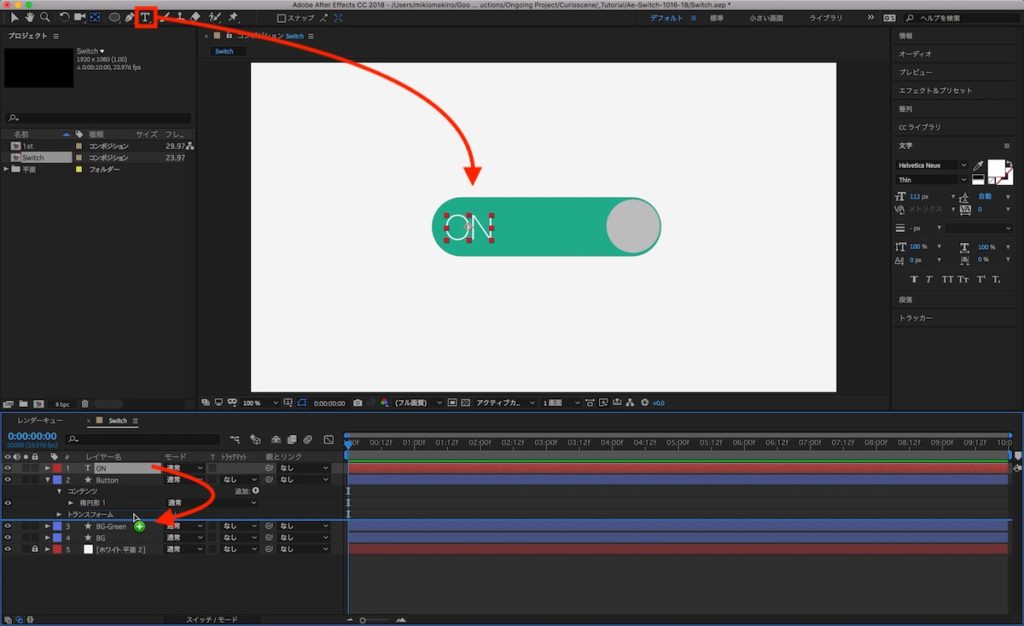Activate the Pen tool
This screenshot has width=1024, height=626.
coord(130,17)
